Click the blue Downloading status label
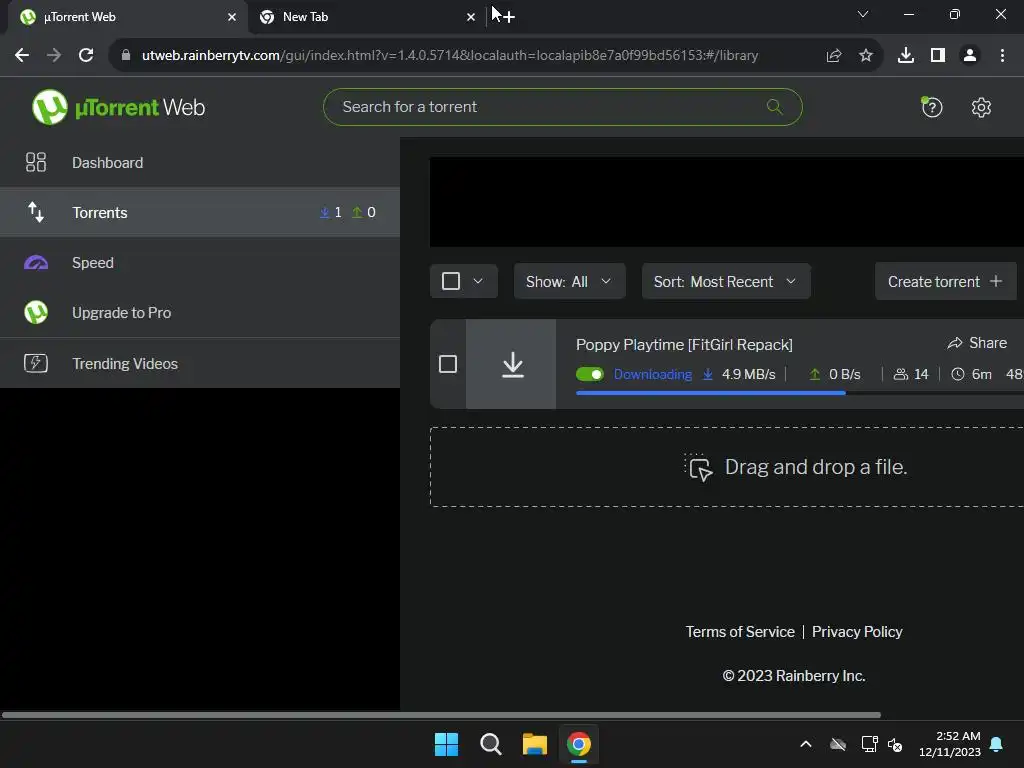This screenshot has width=1024, height=768. click(652, 374)
